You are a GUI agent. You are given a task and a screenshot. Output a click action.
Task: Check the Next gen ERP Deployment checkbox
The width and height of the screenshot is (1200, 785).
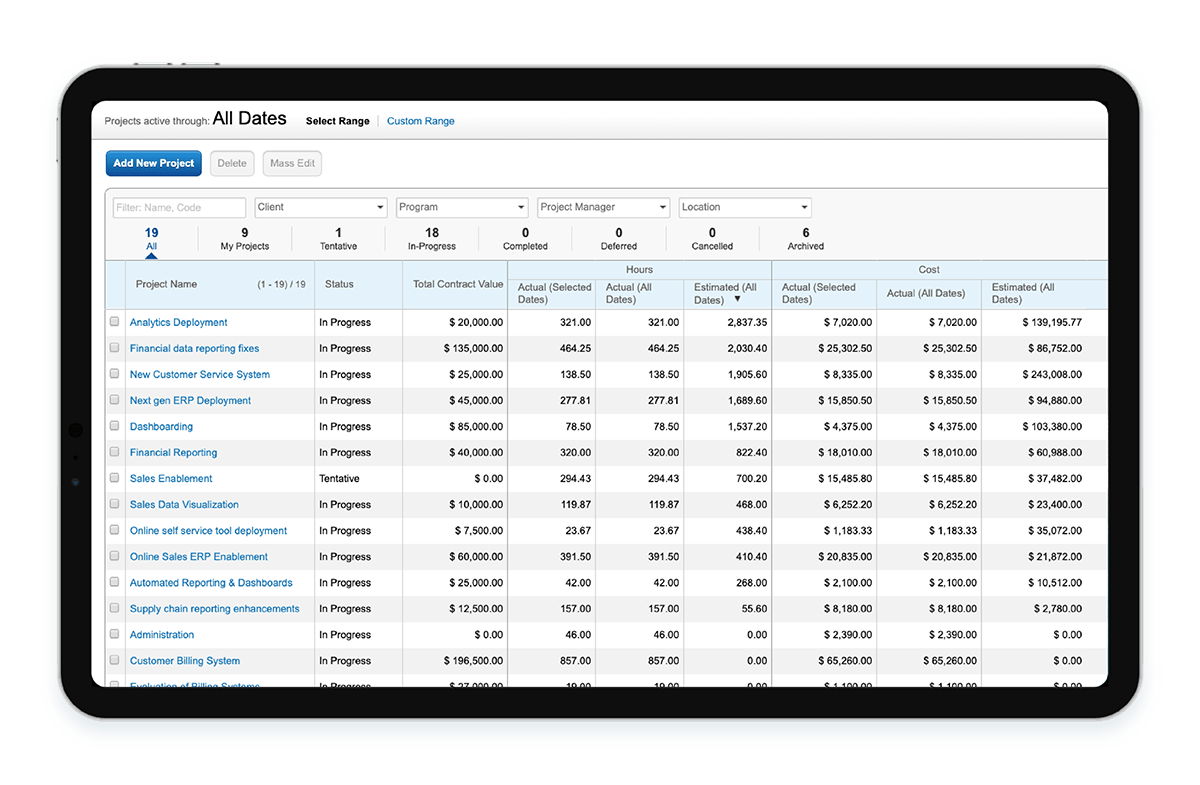coord(115,400)
